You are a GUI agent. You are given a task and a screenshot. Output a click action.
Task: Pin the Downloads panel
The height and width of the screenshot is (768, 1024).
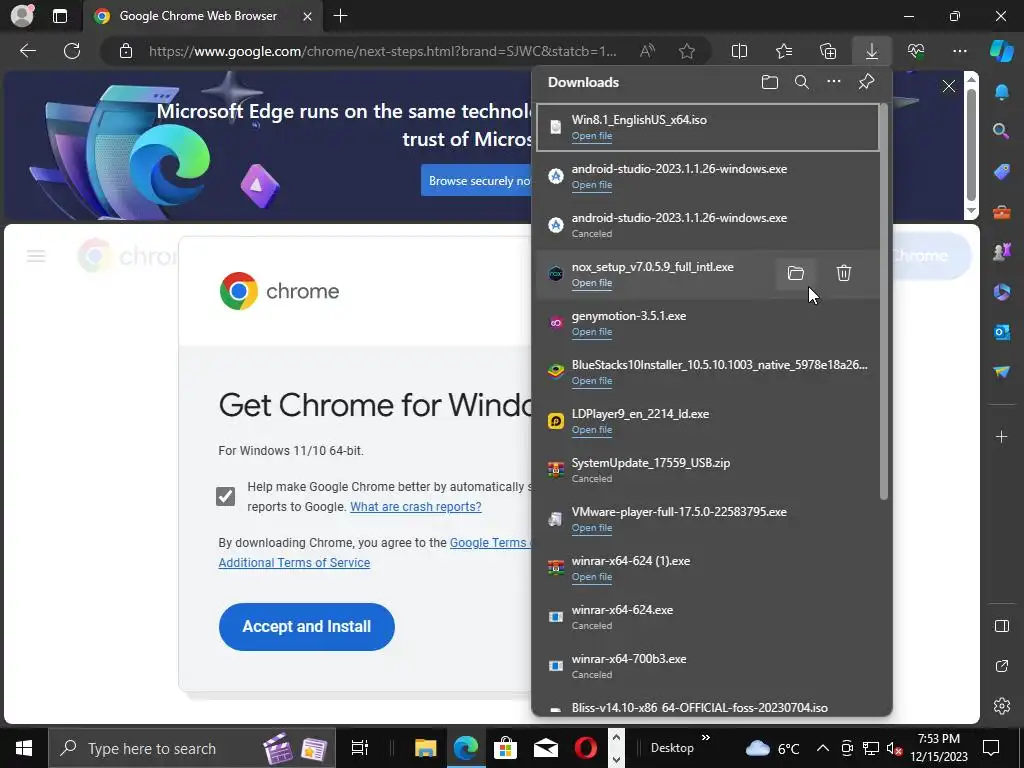(x=866, y=82)
